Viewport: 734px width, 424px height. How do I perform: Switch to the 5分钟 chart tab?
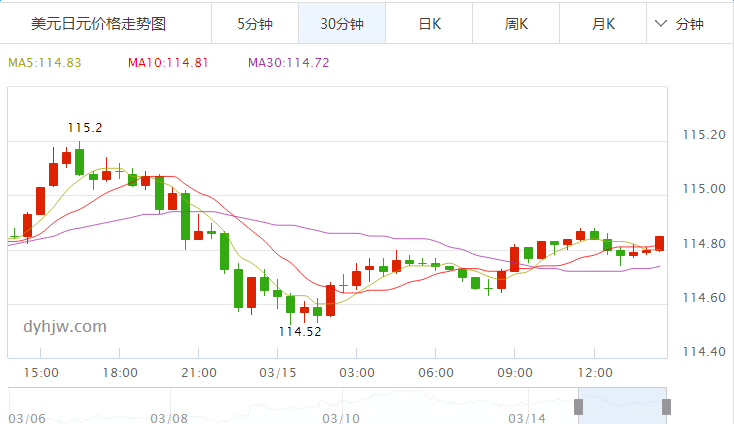click(x=254, y=23)
